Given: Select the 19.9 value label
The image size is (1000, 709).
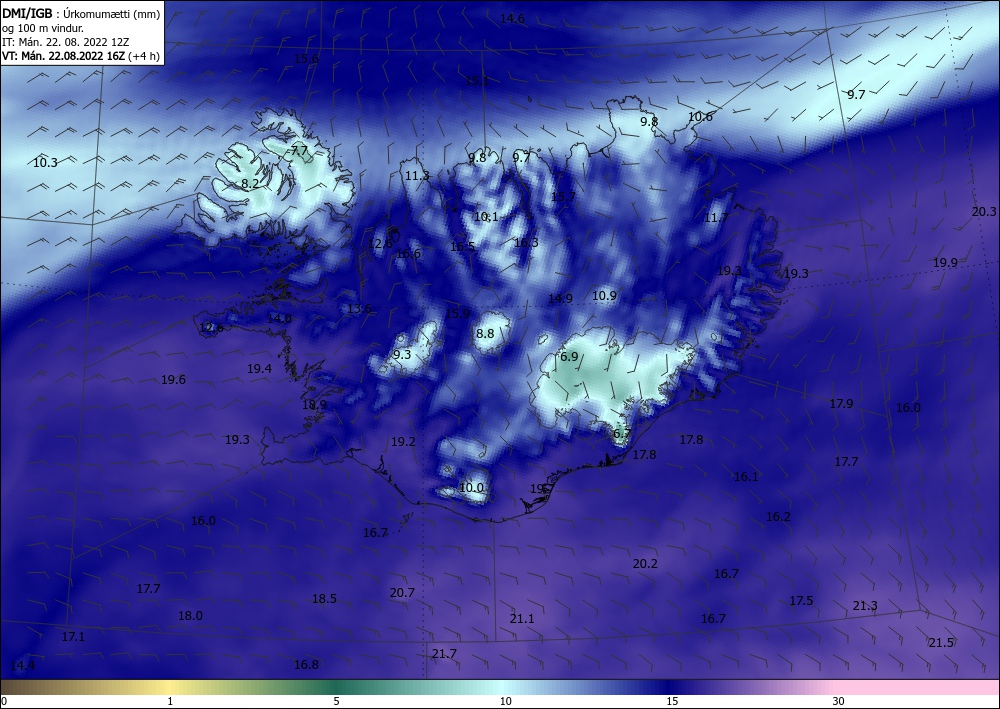Looking at the screenshot, I should click(x=945, y=263).
